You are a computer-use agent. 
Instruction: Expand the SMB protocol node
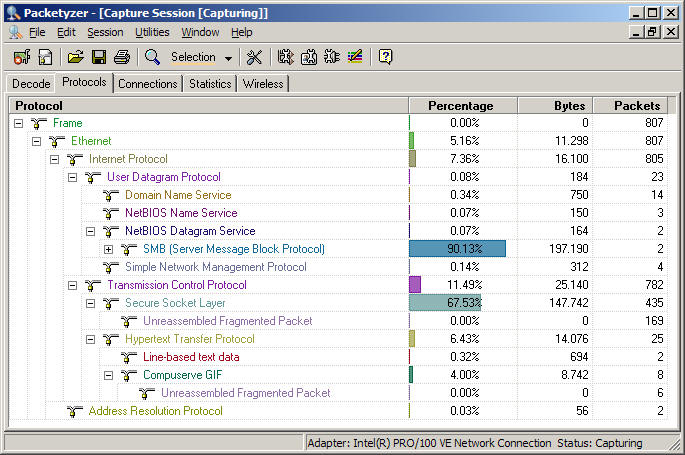109,249
